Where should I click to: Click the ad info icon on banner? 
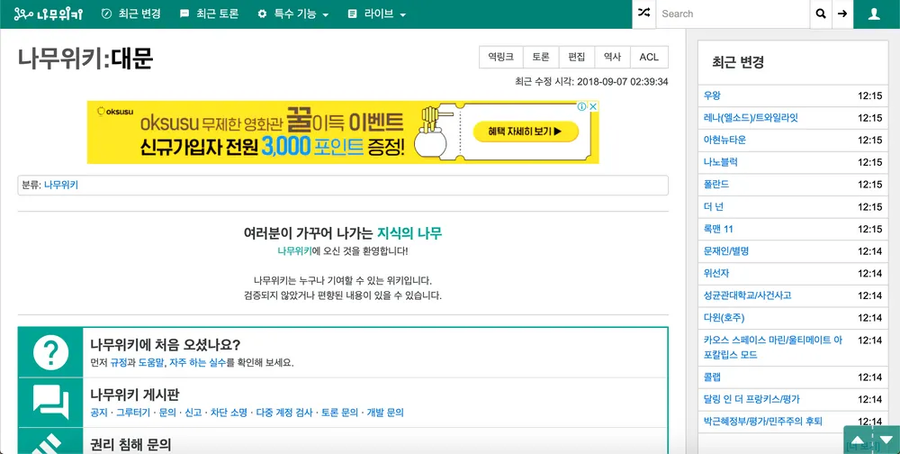tap(581, 107)
